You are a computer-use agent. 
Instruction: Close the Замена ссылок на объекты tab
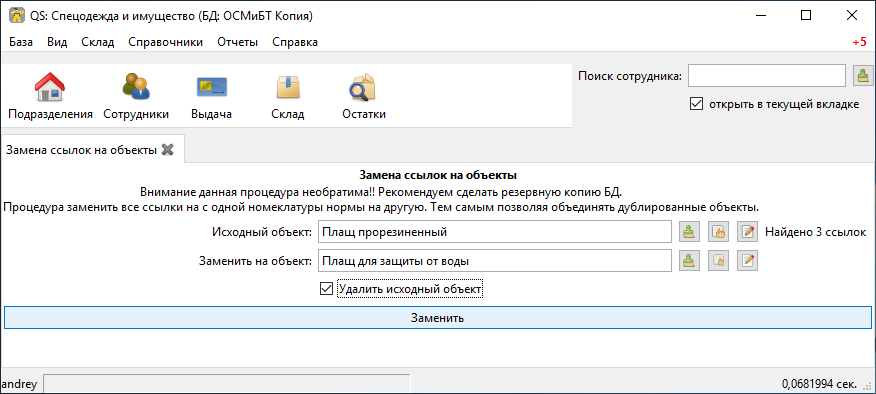pos(167,150)
